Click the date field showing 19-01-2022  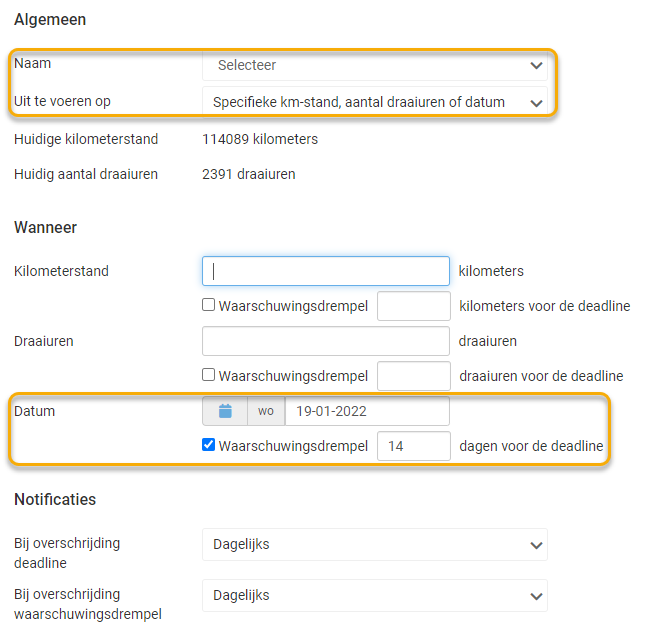pos(366,411)
